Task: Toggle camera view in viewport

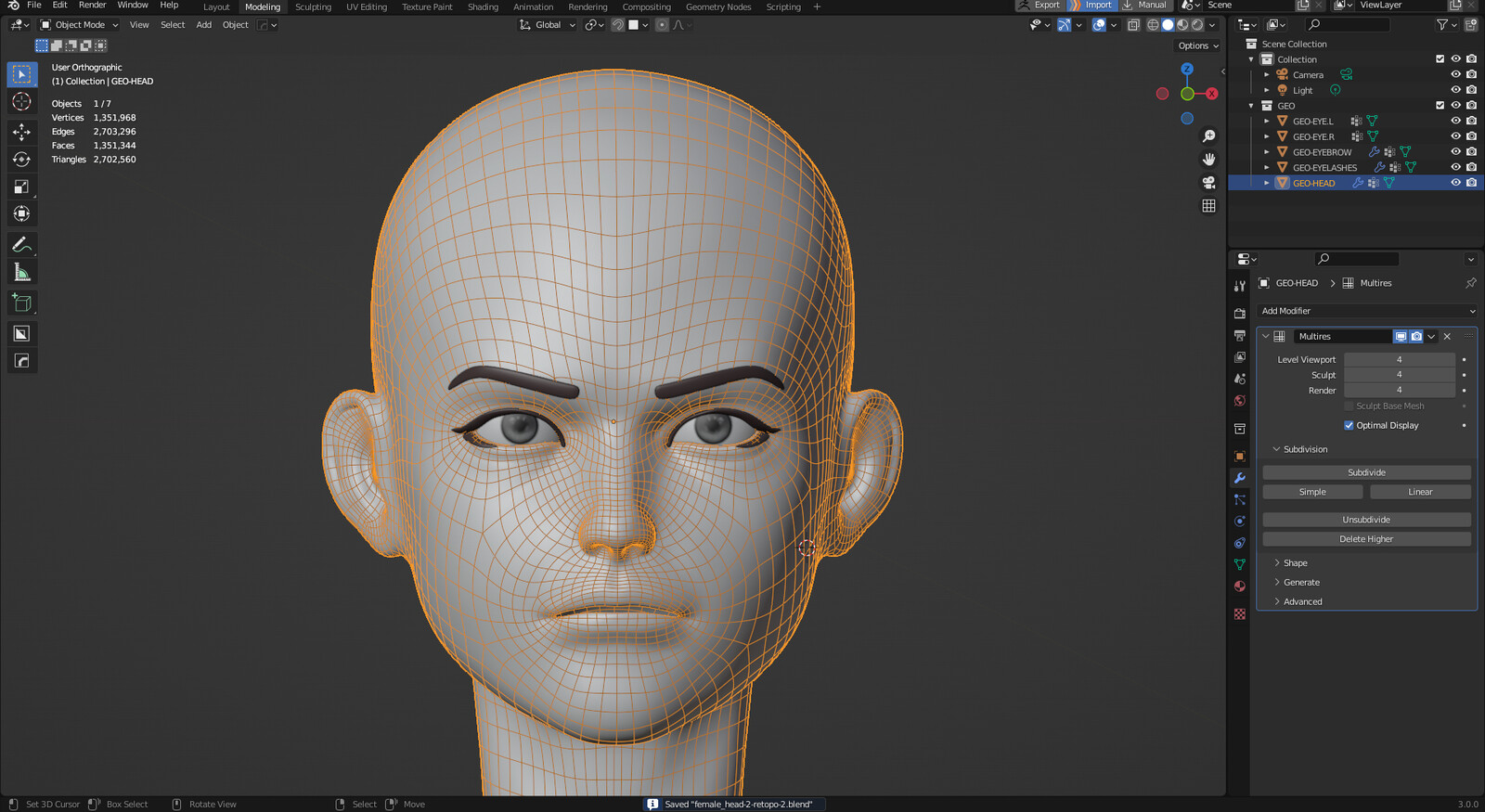Action: coord(1208,183)
